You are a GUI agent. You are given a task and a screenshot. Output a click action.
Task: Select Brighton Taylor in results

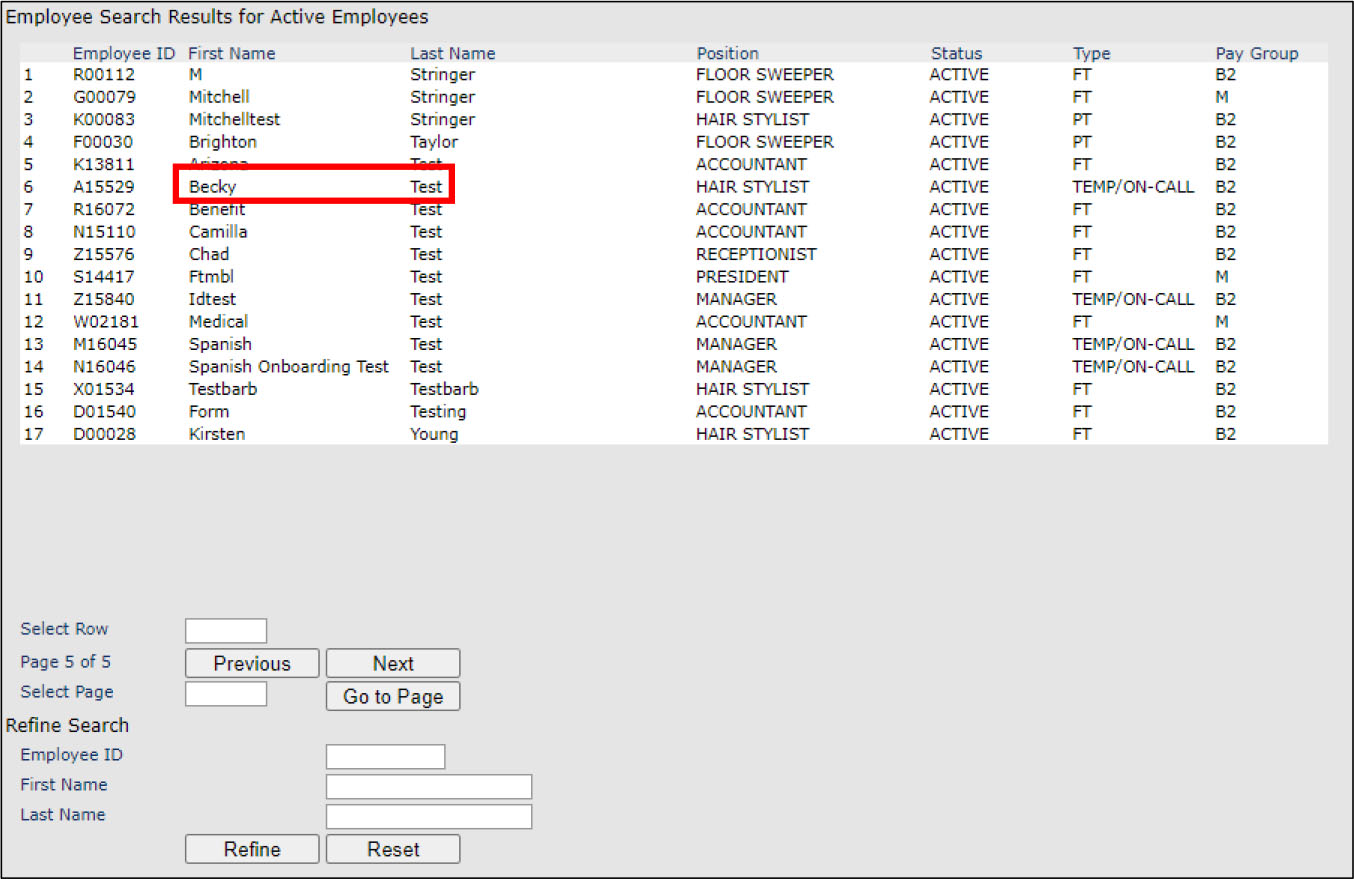[222, 142]
